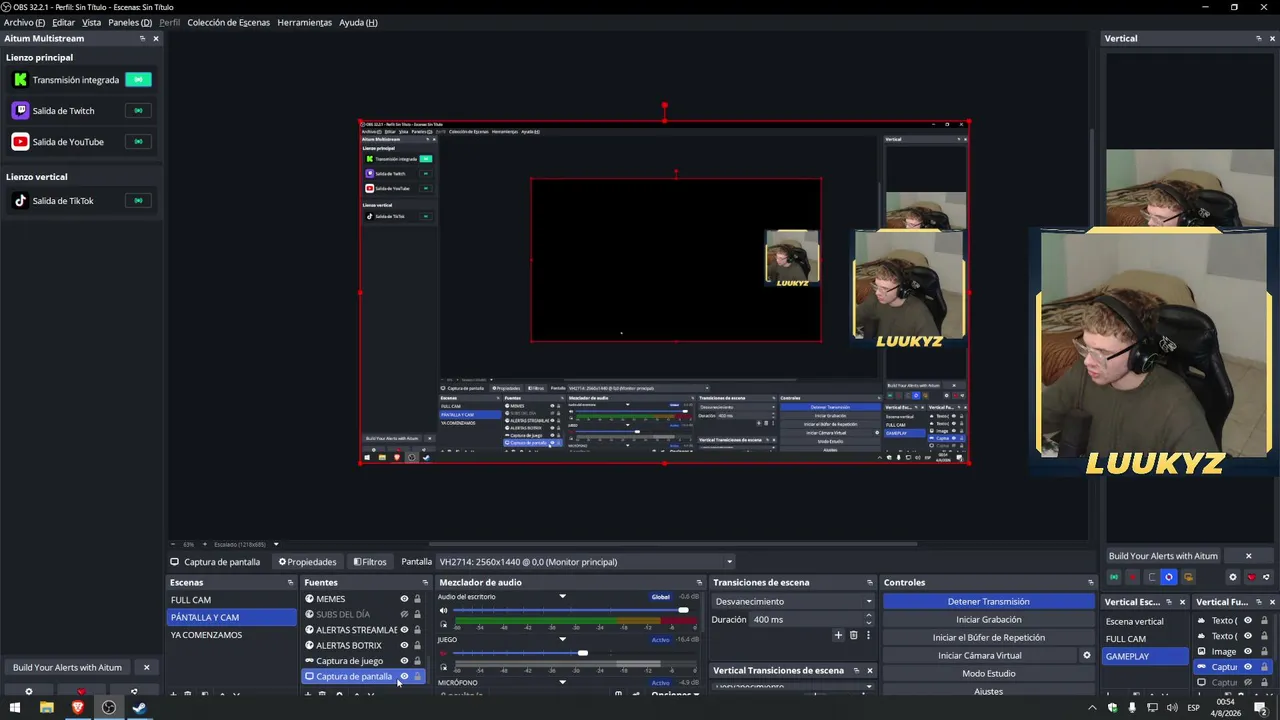The image size is (1280, 720).
Task: Open Aitum vertical settings gear
Action: (x=1232, y=577)
